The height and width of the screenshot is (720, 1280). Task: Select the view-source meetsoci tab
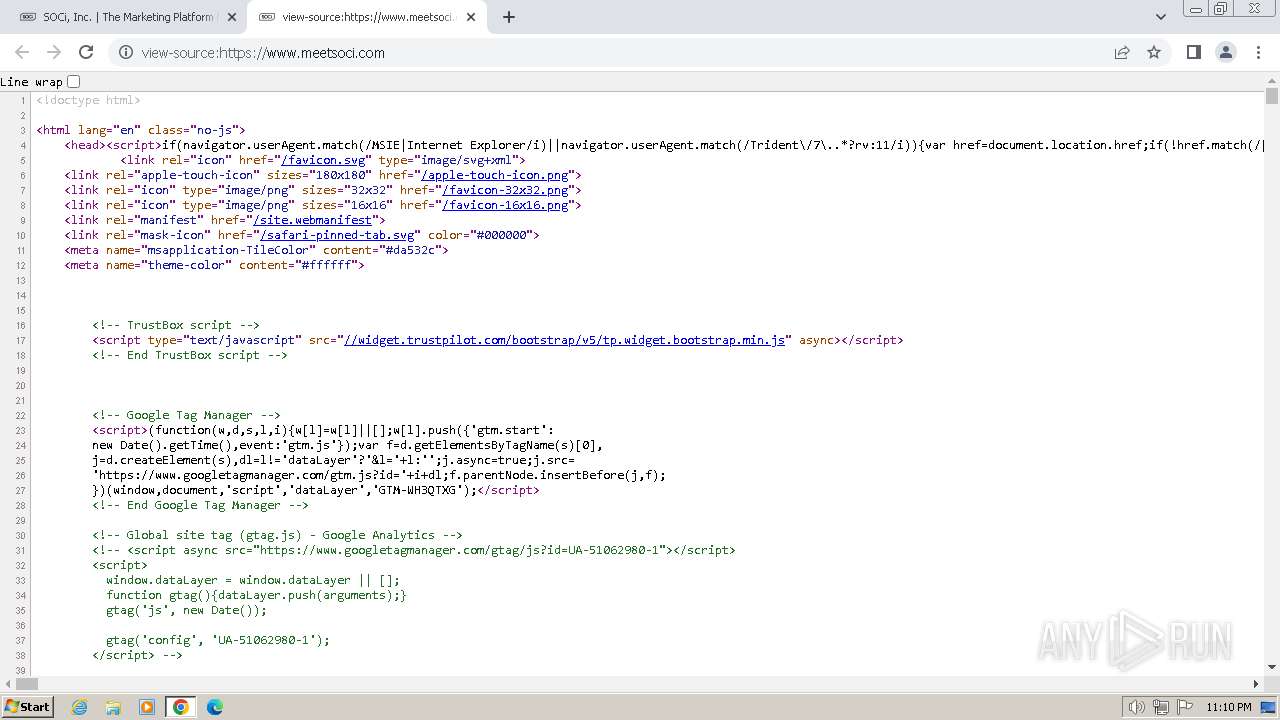[367, 17]
